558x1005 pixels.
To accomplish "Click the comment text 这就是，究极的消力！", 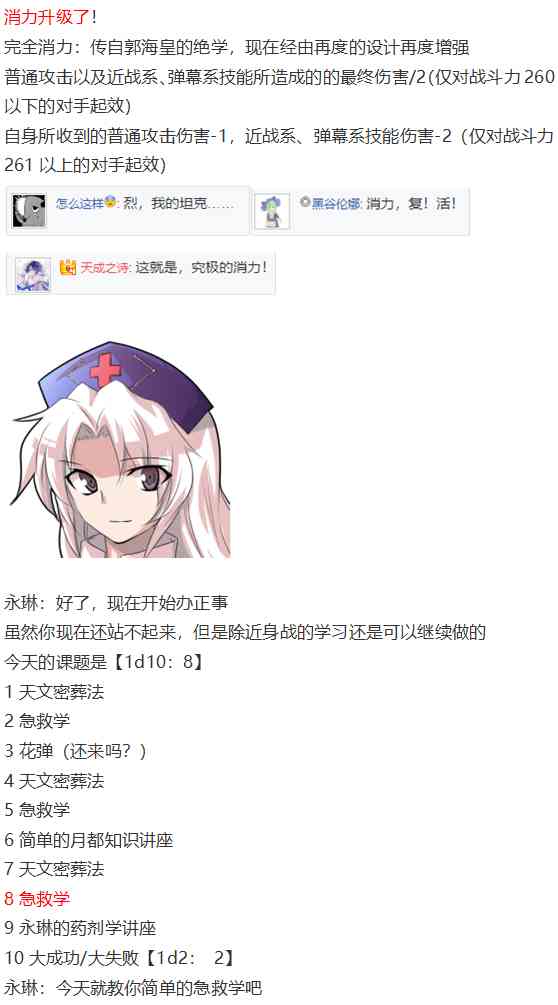I will click(202, 268).
